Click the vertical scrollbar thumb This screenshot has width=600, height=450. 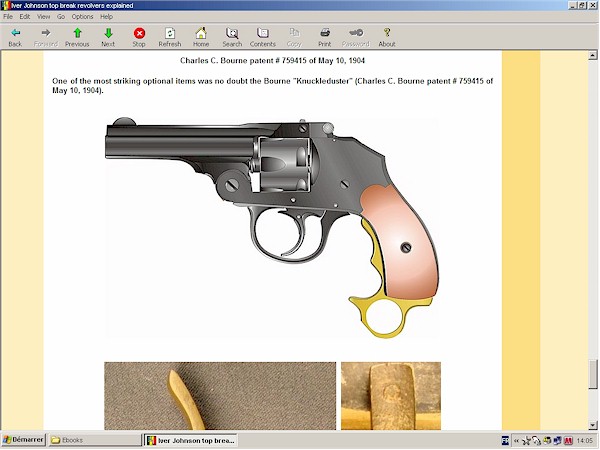pyautogui.click(x=593, y=374)
